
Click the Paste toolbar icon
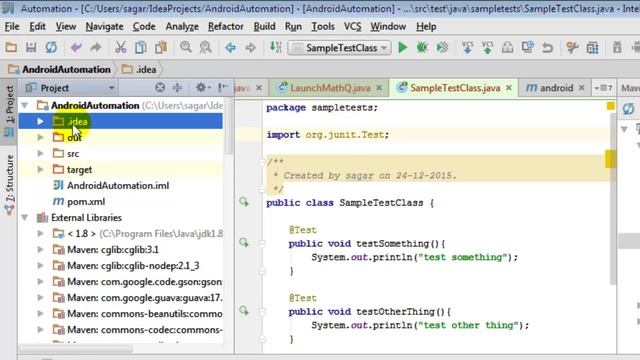[161, 48]
